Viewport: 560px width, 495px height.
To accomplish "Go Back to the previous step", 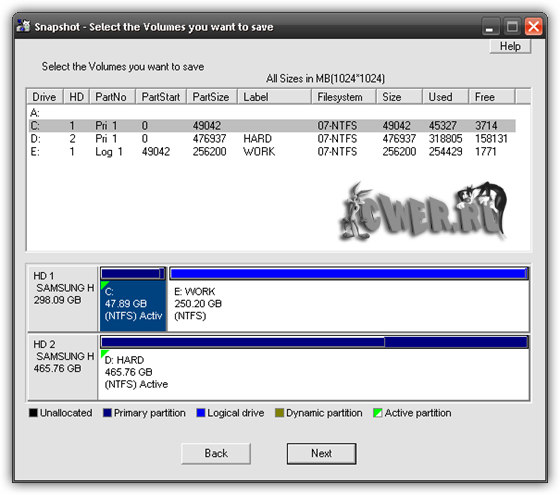I will (216, 454).
